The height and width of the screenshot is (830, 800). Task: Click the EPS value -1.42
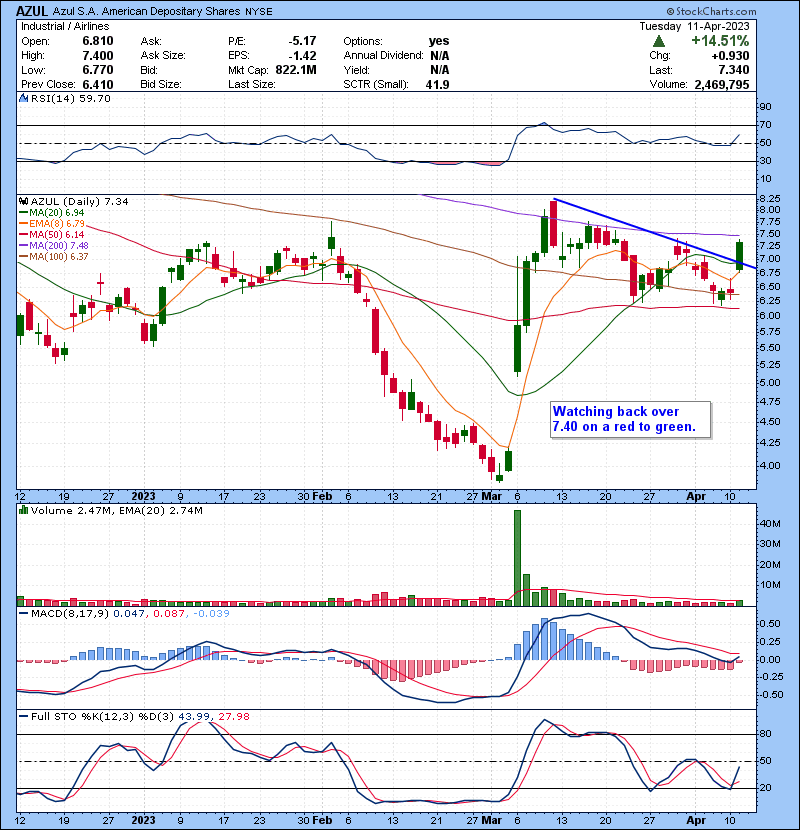point(302,56)
